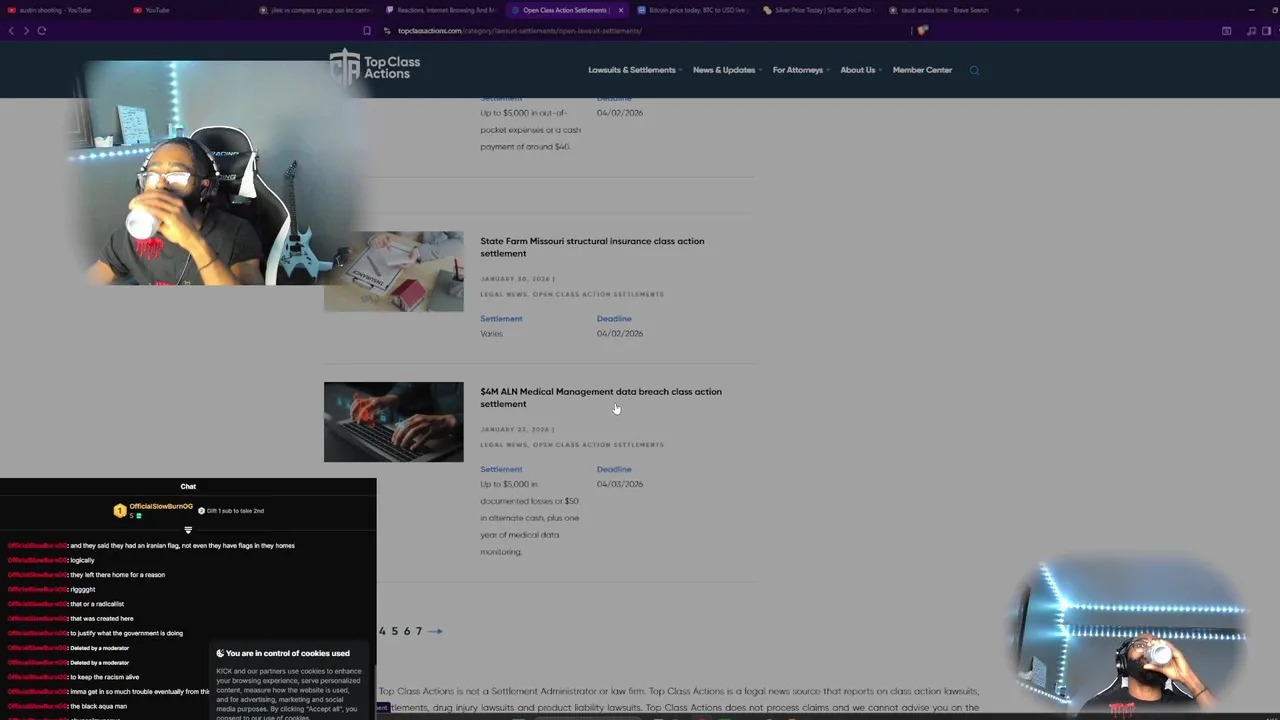
Task: Go to page 5 in pagination
Action: point(394,631)
